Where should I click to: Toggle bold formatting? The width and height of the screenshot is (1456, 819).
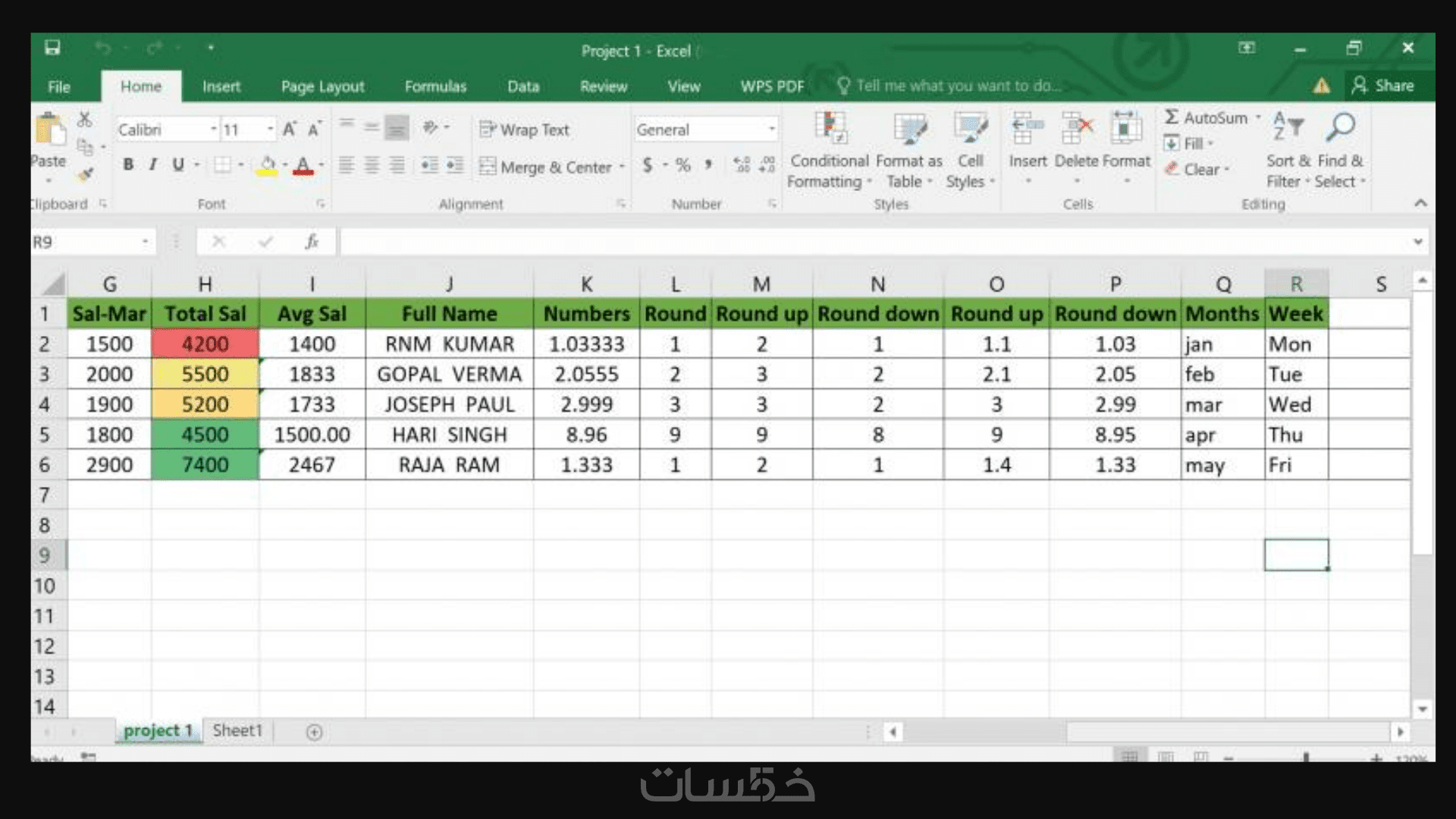point(128,165)
